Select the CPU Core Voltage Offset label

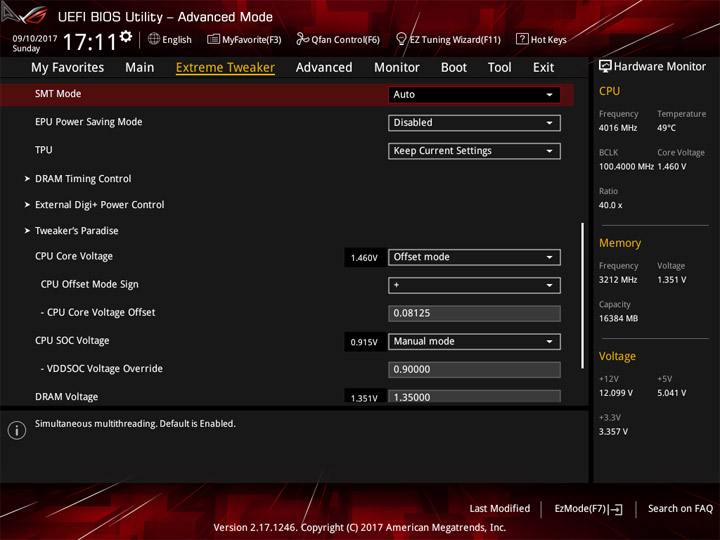[x=98, y=313]
